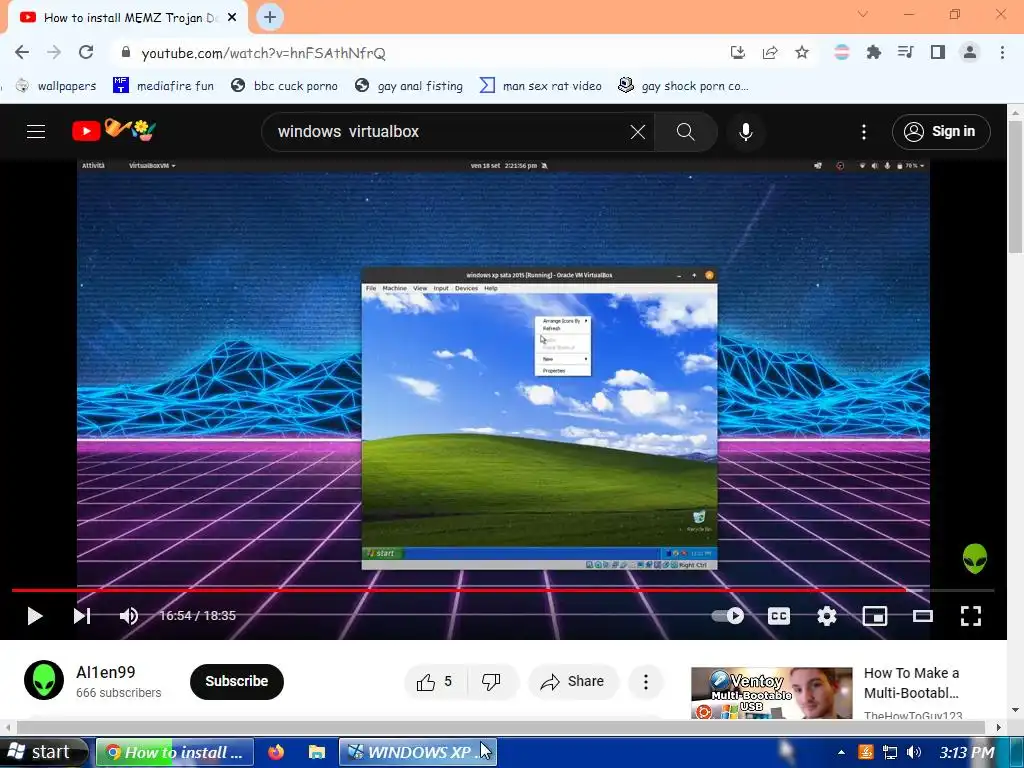Bookmark this page with the star
The height and width of the screenshot is (768, 1024).
(802, 53)
